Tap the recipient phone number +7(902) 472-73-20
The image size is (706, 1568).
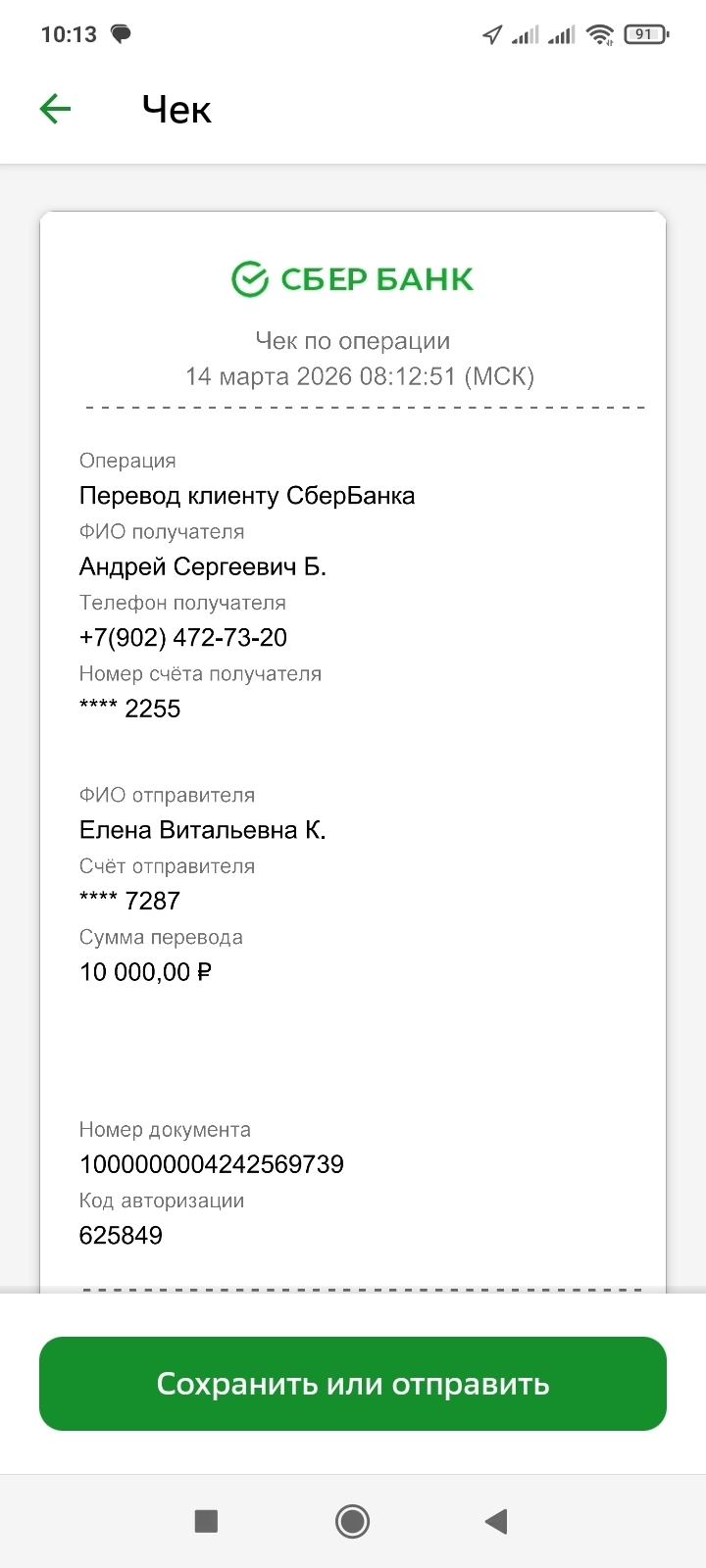[183, 638]
